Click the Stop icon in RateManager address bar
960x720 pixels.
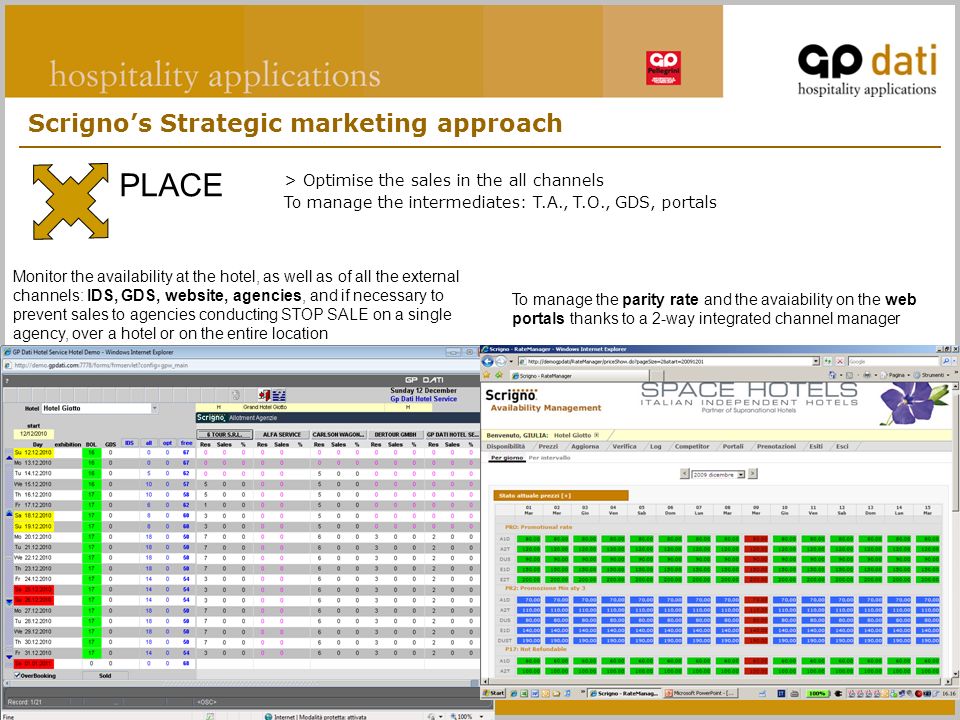point(839,361)
